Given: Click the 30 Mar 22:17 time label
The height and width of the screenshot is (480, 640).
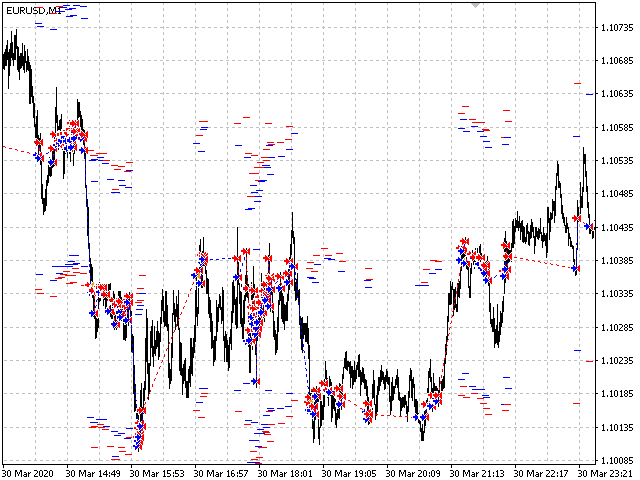Looking at the screenshot, I should click(541, 473).
